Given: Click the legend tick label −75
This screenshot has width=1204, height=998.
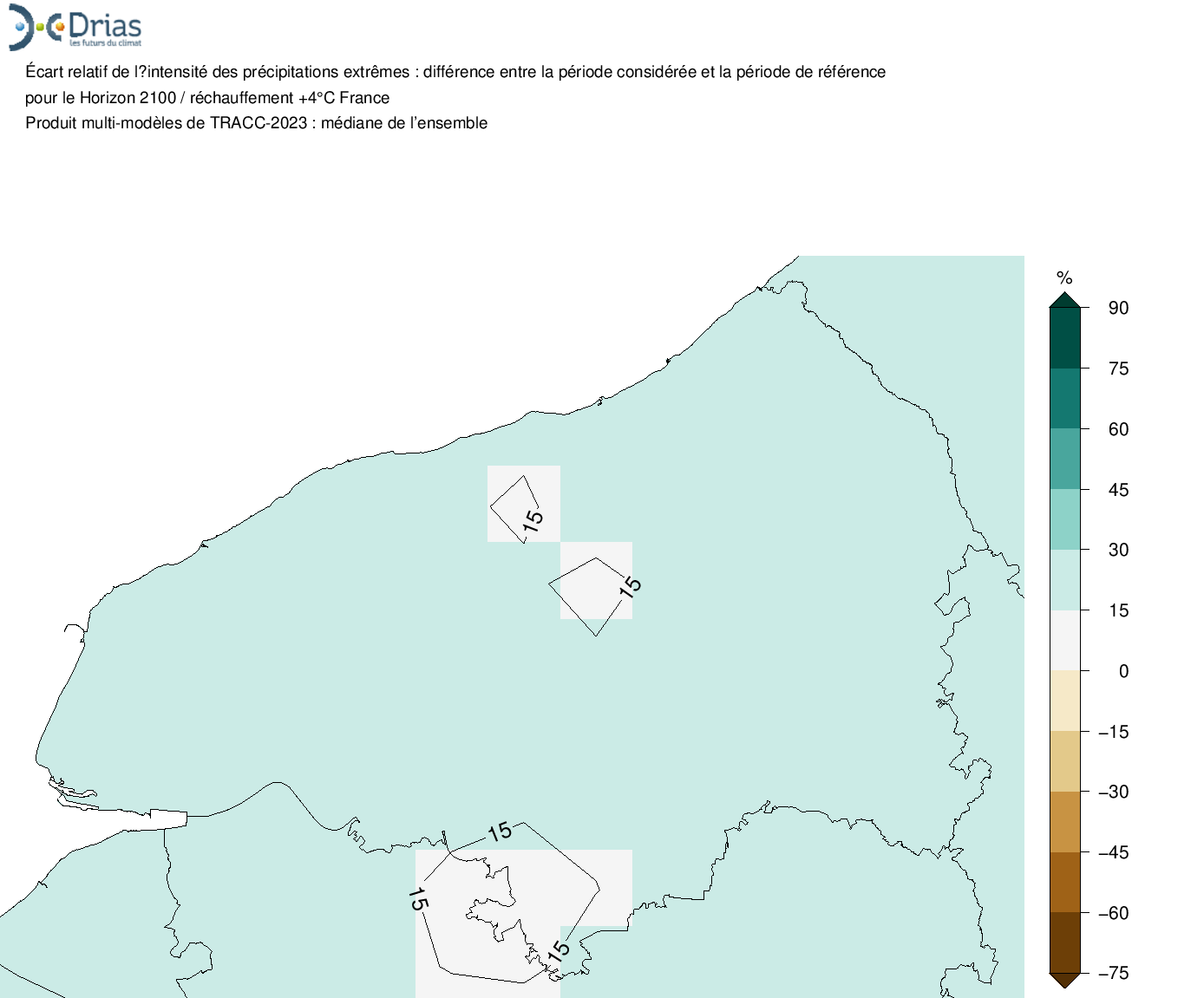Looking at the screenshot, I should click(x=1113, y=973).
